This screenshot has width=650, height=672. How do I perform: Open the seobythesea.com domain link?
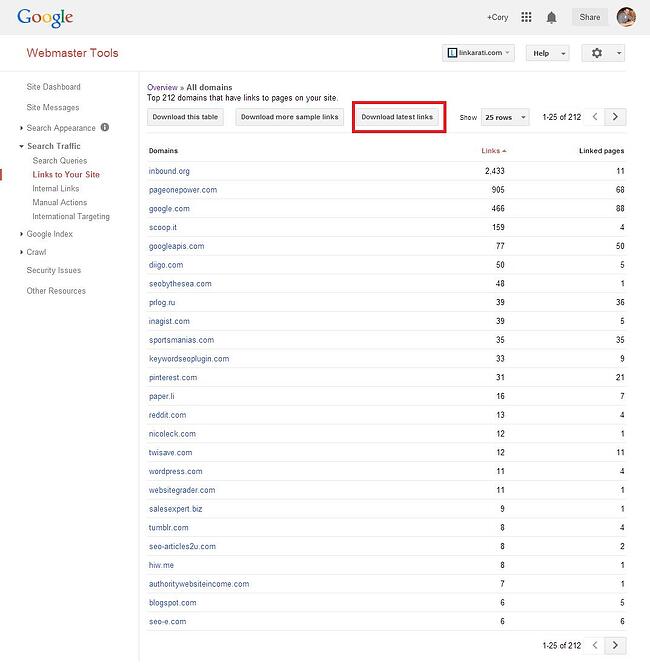click(x=180, y=284)
